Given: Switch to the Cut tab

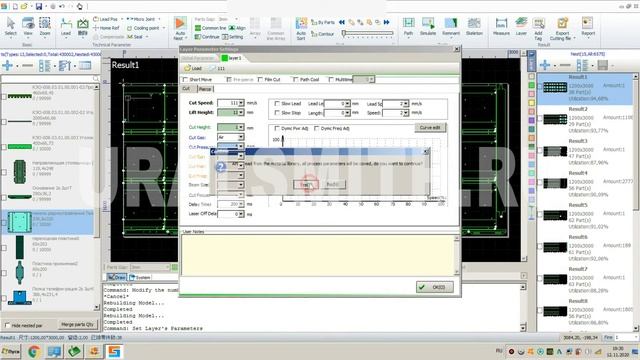Looking at the screenshot, I should point(186,89).
